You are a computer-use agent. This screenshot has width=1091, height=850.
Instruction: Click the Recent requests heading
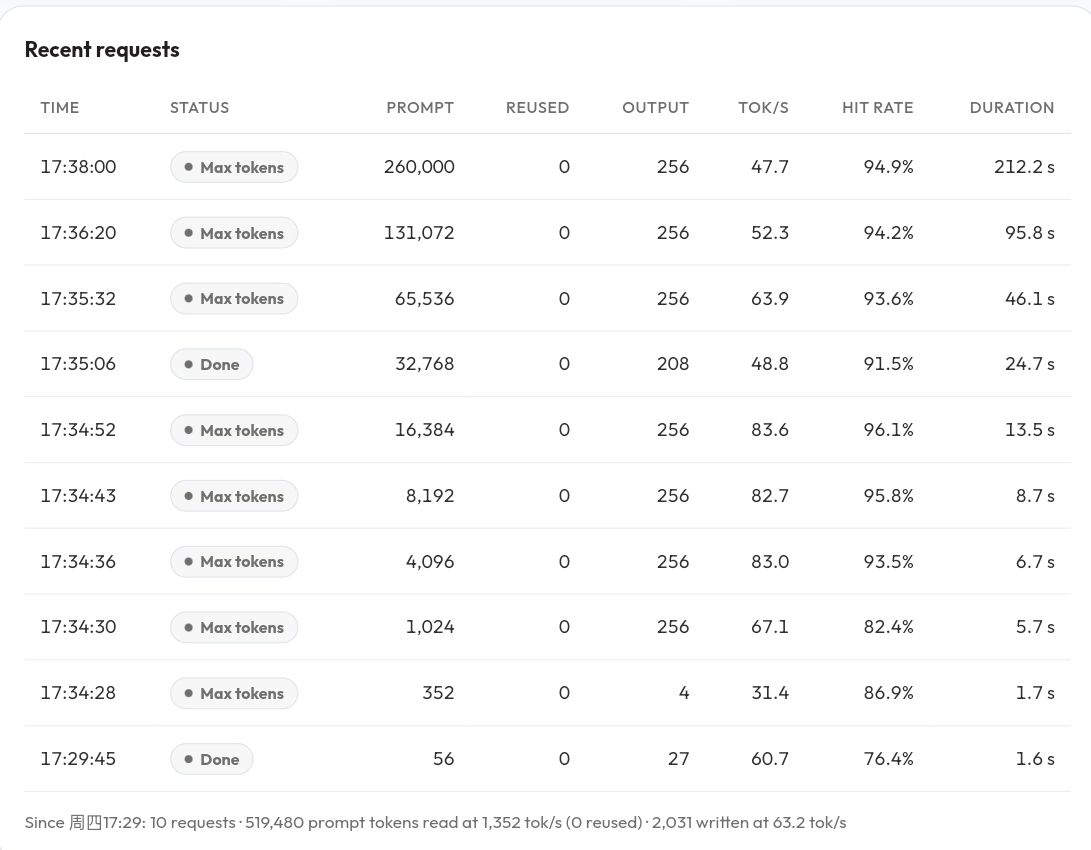[x=102, y=50]
